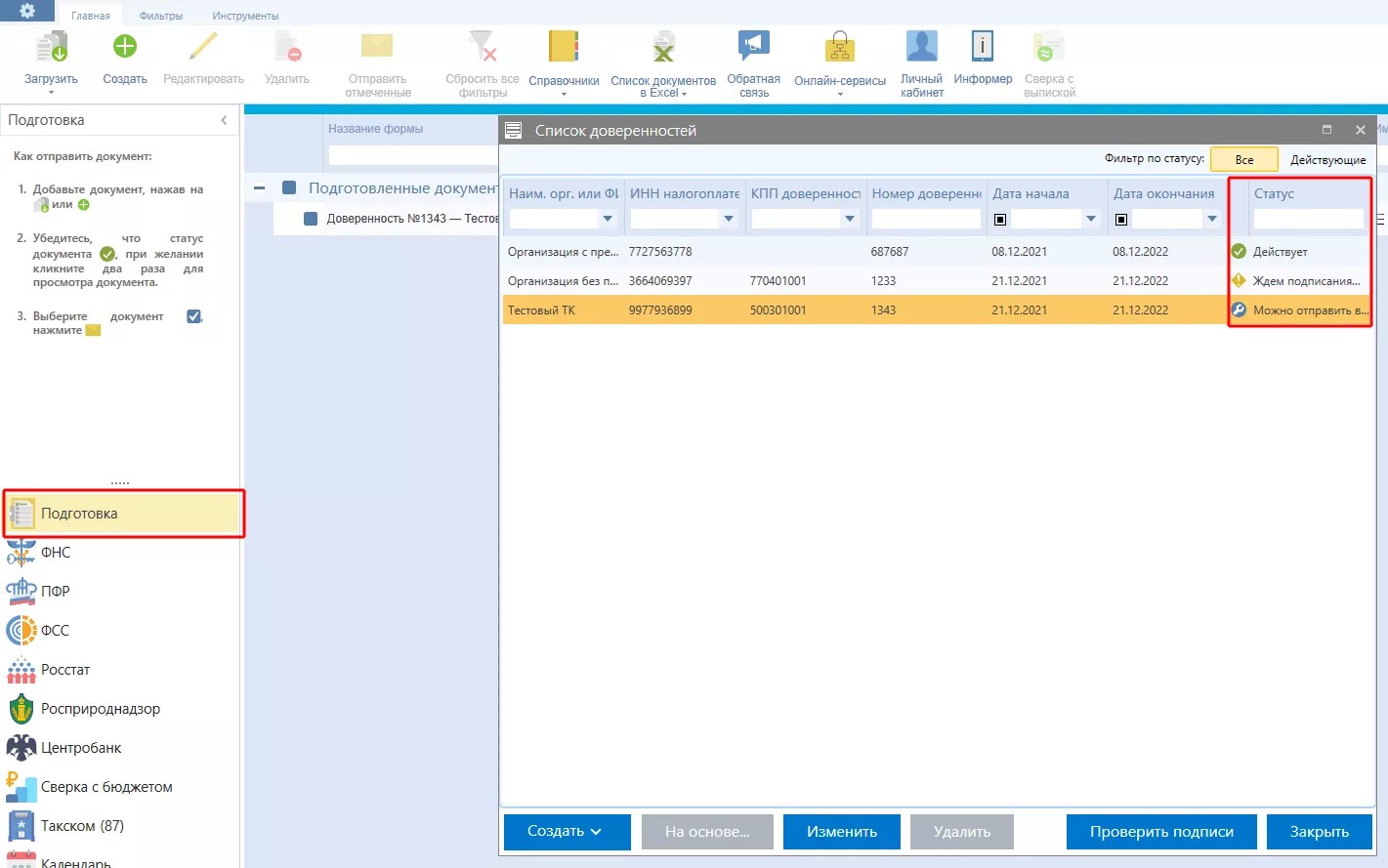
Task: Toggle Дата начала filter checkbox
Action: [x=1000, y=220]
